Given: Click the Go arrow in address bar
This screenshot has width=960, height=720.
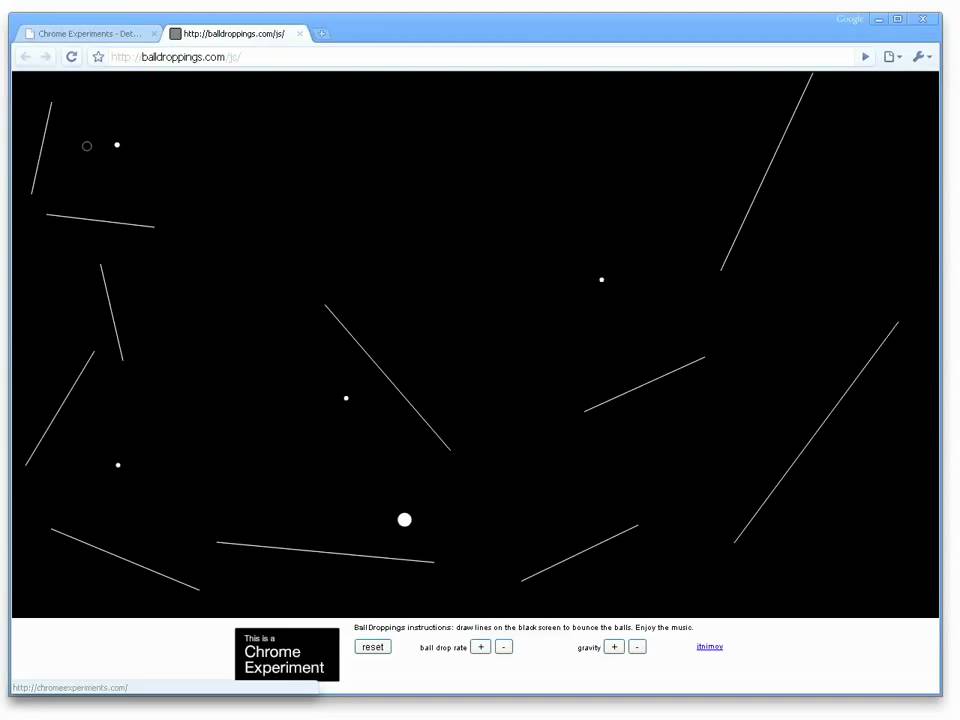Looking at the screenshot, I should [x=866, y=57].
